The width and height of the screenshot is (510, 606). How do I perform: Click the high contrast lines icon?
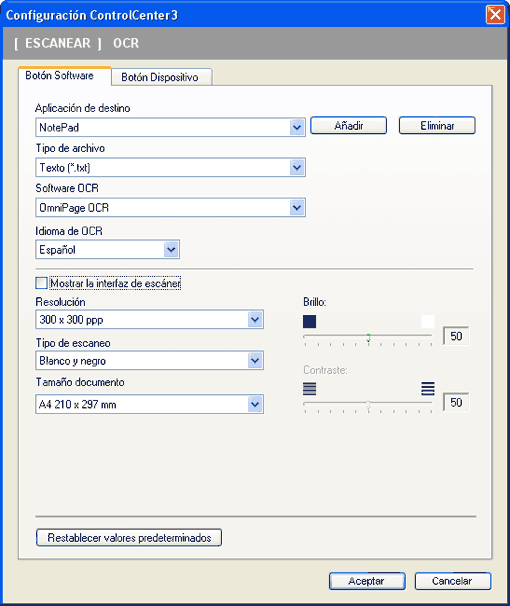click(x=428, y=388)
